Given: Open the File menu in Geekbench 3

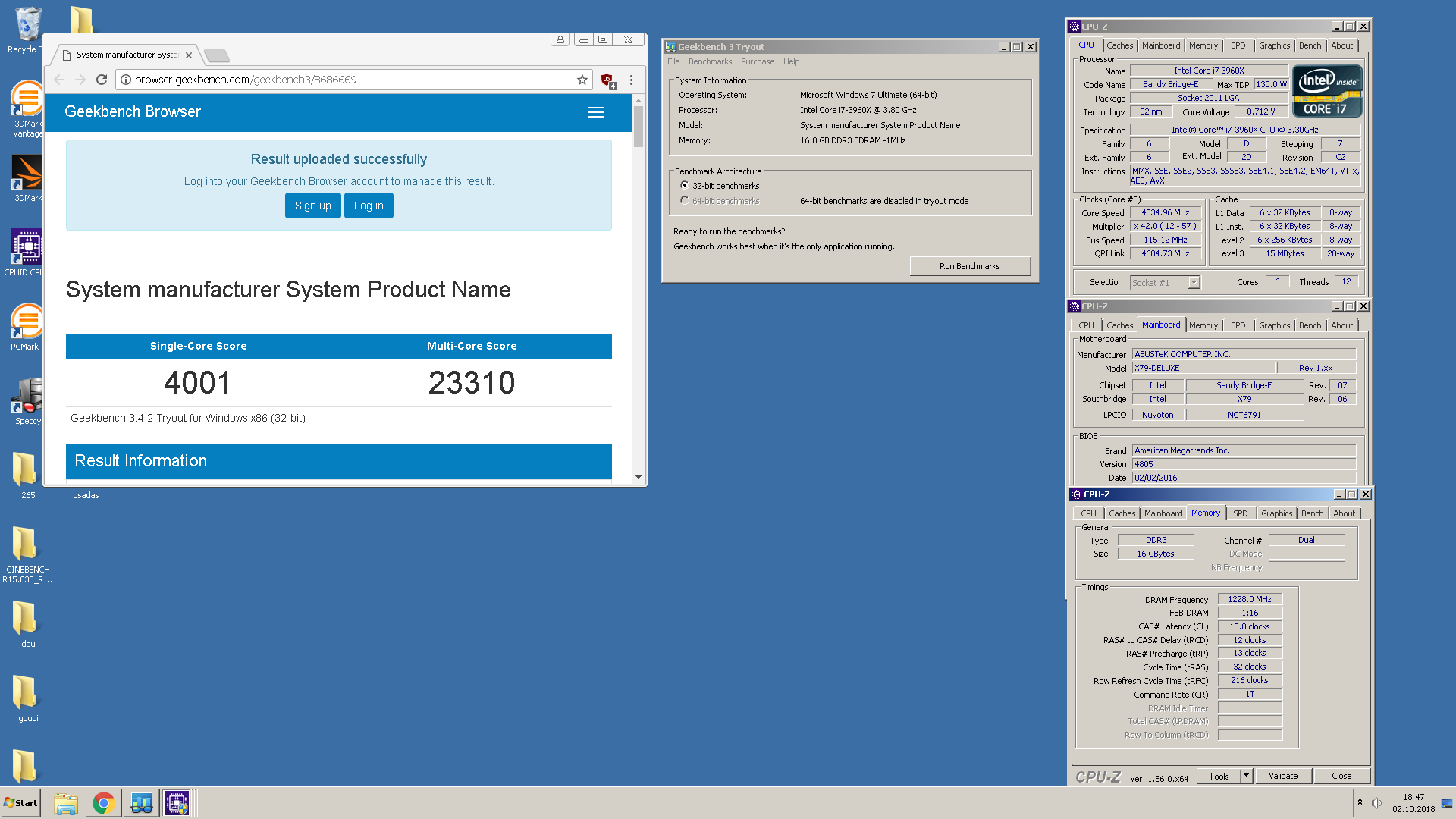Looking at the screenshot, I should pyautogui.click(x=673, y=62).
